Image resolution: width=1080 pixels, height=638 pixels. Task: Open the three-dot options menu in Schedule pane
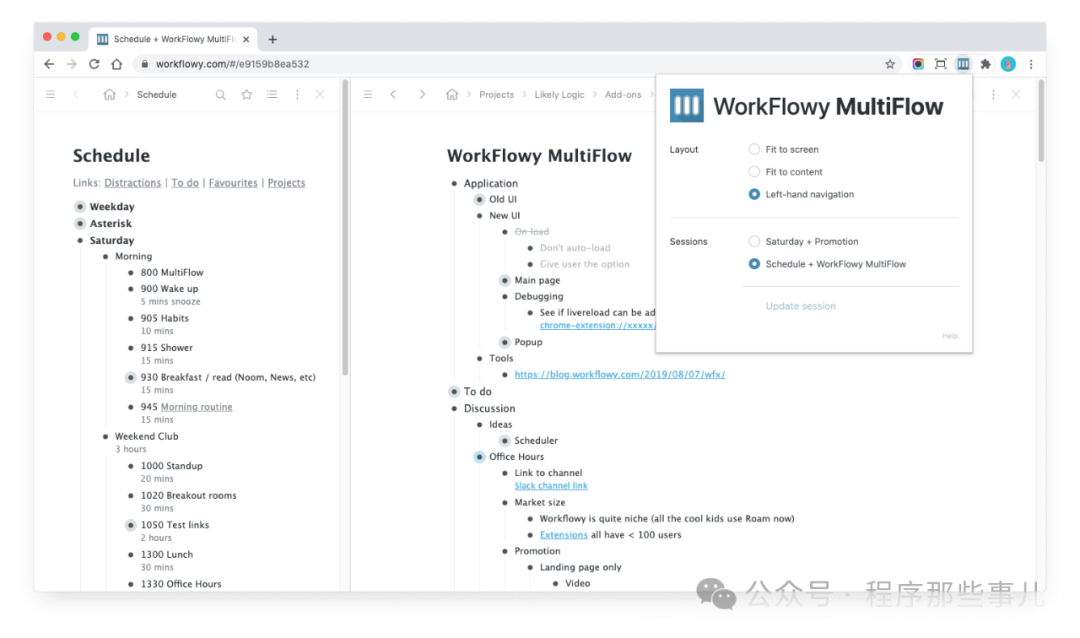[296, 94]
